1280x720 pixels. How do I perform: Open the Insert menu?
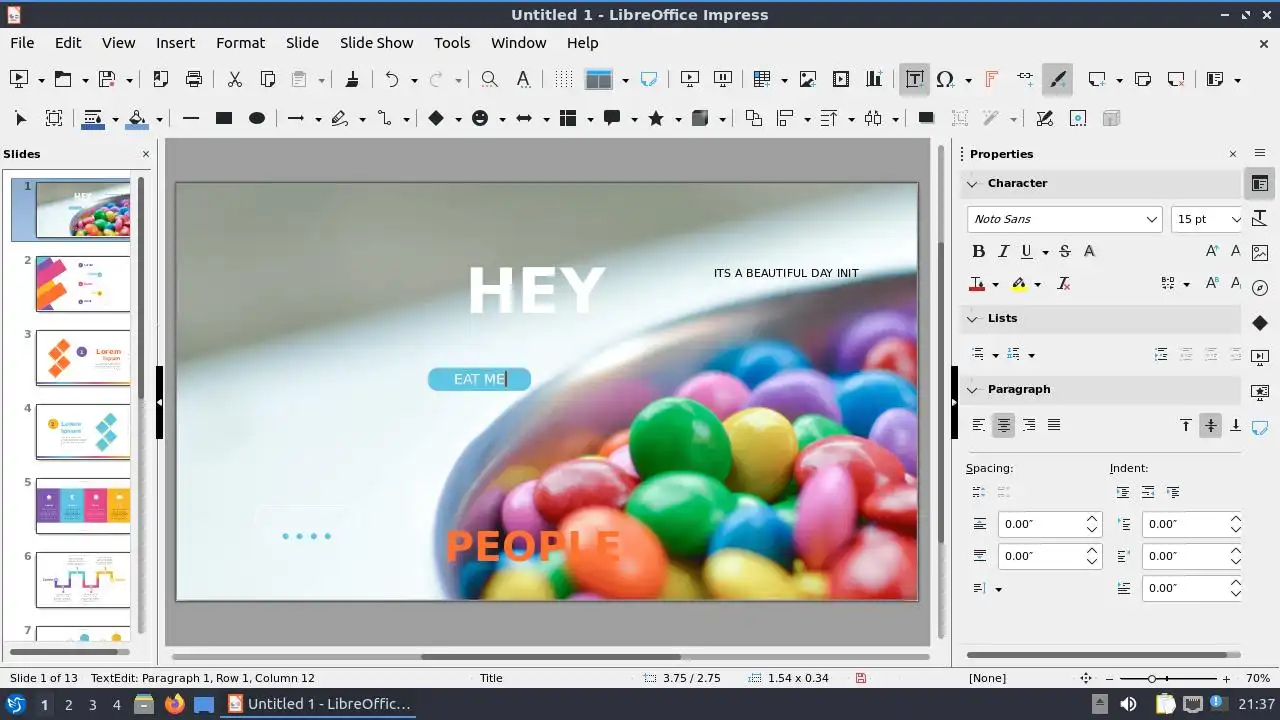tap(175, 43)
